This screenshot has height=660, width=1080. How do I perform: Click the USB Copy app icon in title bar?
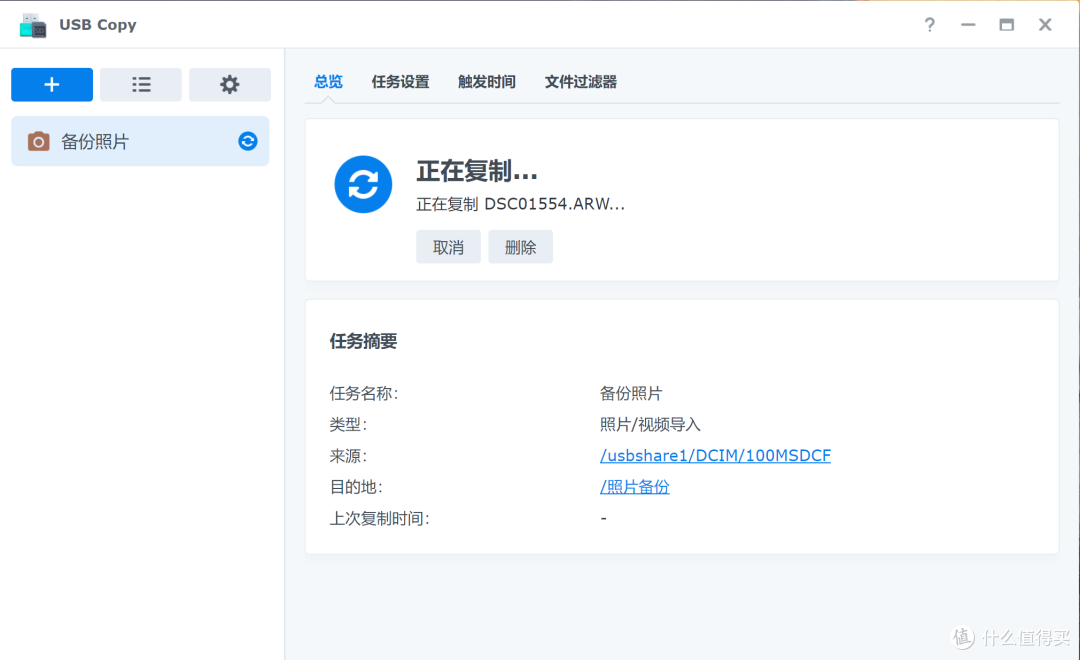[32, 25]
